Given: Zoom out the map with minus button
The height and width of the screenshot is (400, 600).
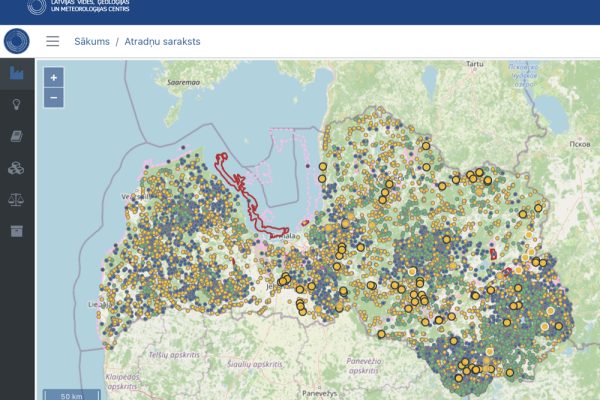Looking at the screenshot, I should click(x=54, y=98).
